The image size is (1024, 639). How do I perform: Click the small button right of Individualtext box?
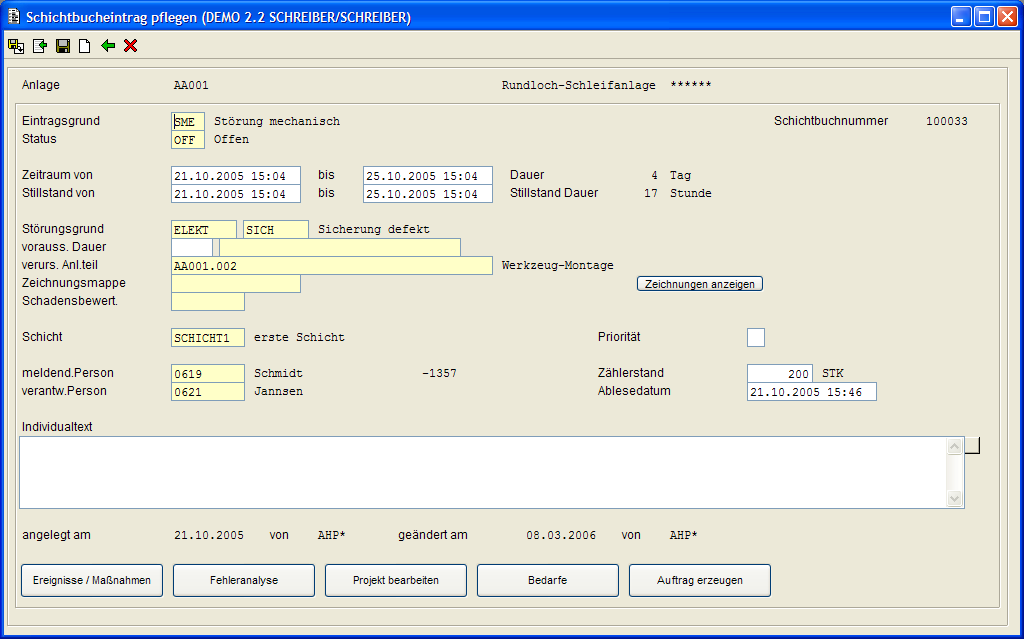coord(972,445)
